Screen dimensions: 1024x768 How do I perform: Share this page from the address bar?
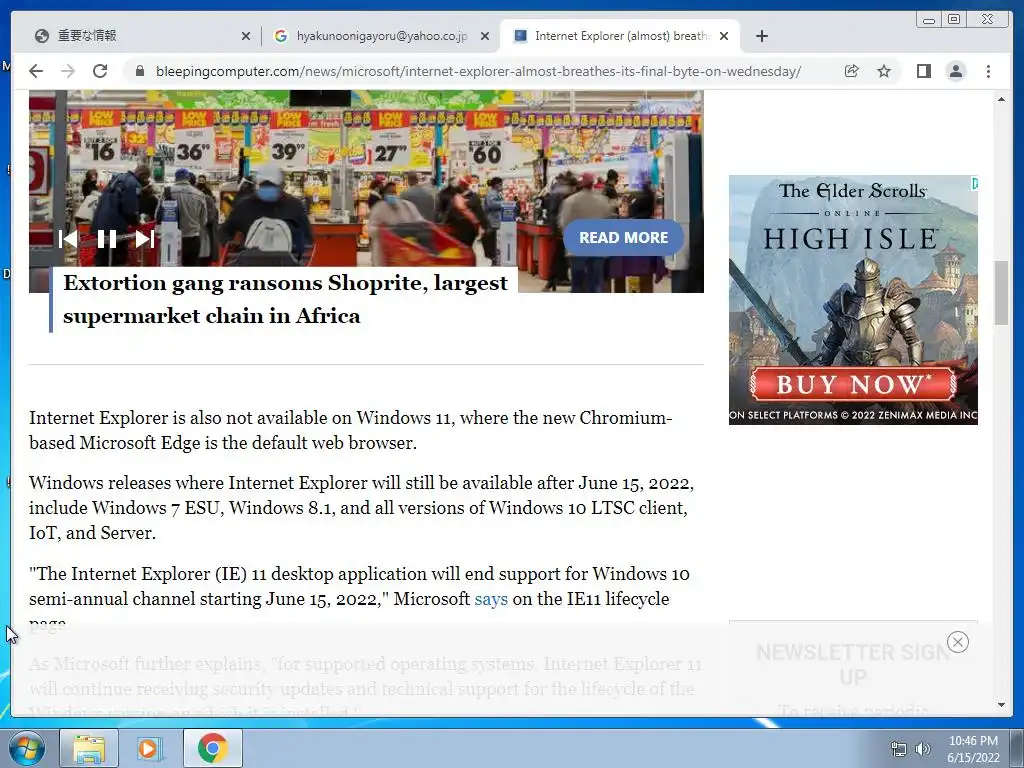852,71
